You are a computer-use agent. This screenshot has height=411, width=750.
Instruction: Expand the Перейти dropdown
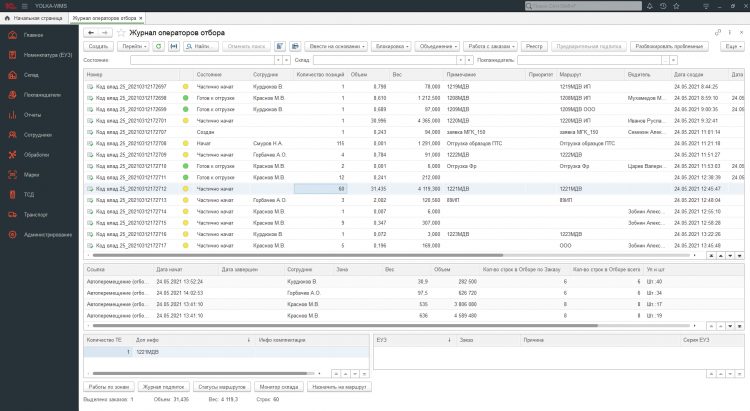pyautogui.click(x=131, y=46)
